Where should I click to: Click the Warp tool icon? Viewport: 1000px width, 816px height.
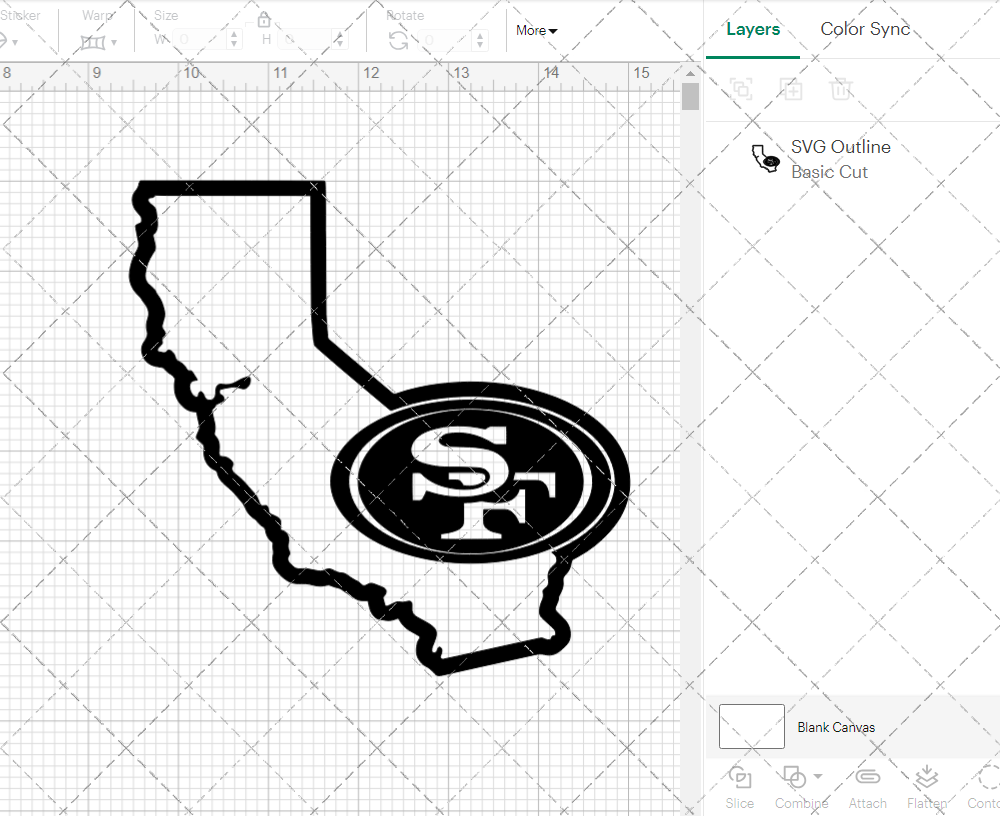tap(92, 43)
